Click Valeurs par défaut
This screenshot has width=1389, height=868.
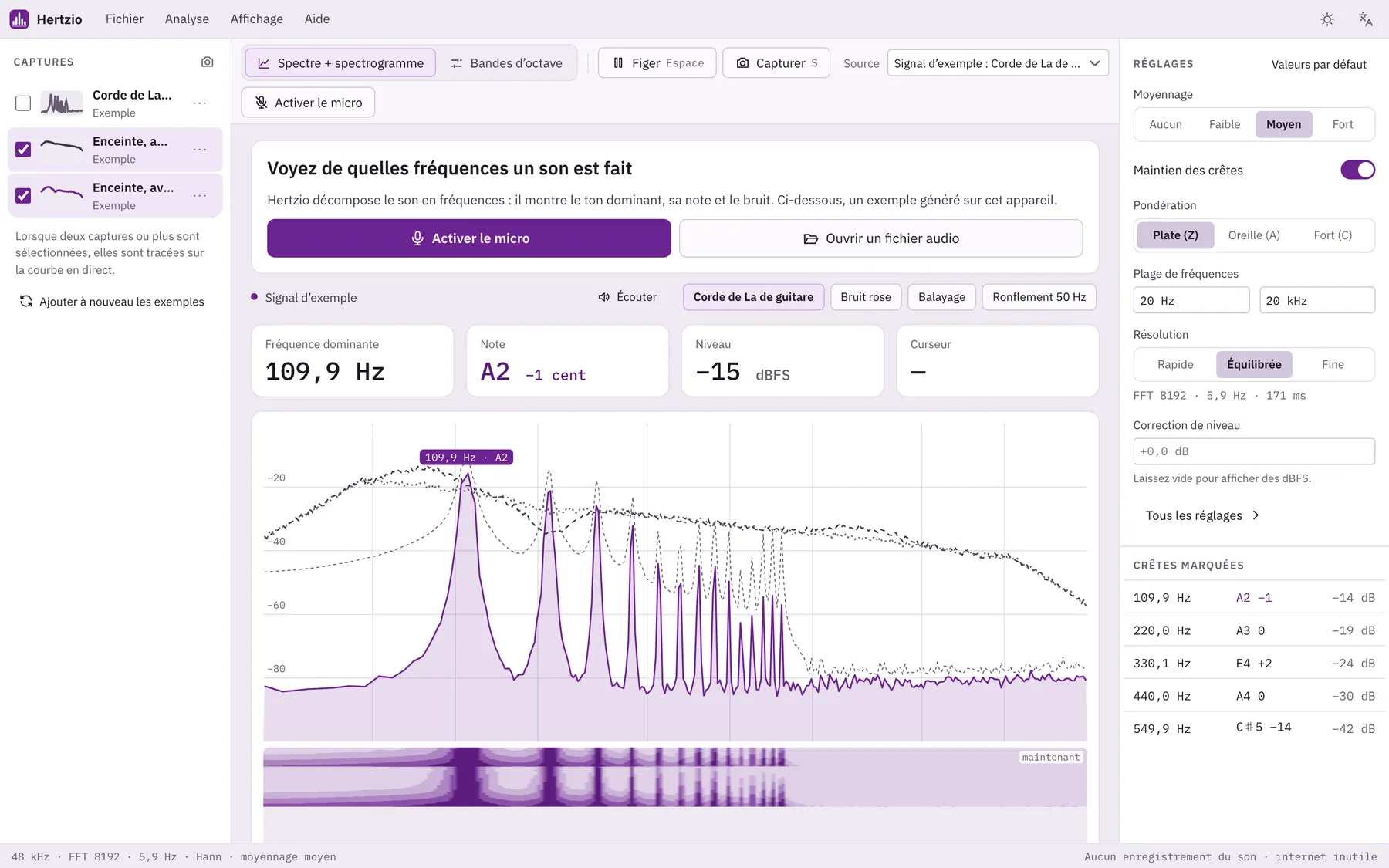(1319, 65)
